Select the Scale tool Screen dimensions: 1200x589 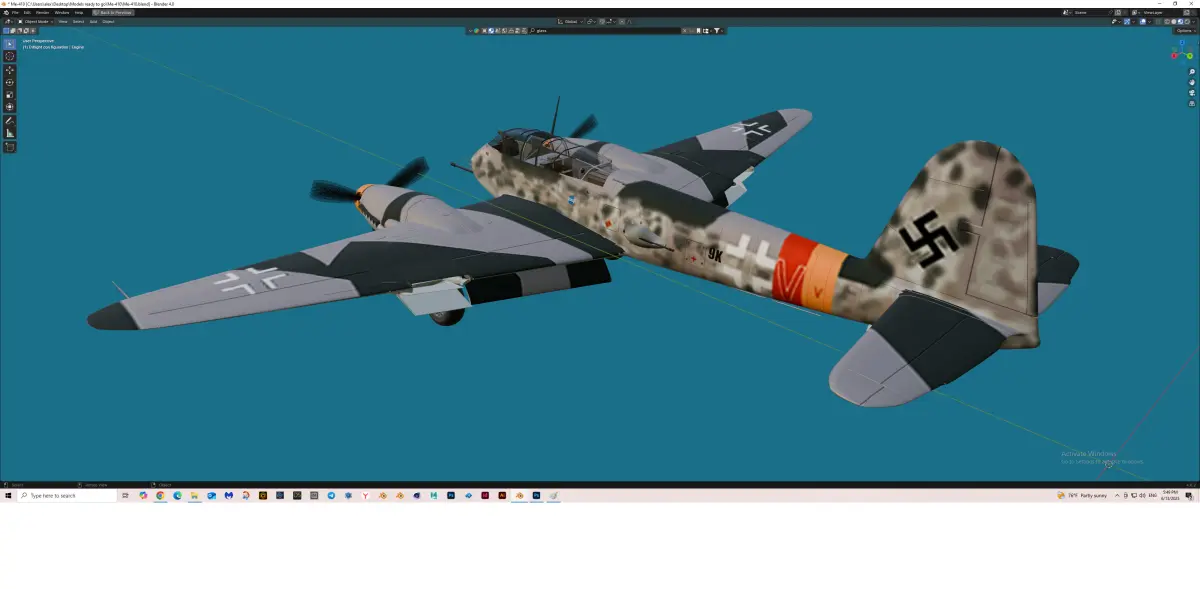10,94
